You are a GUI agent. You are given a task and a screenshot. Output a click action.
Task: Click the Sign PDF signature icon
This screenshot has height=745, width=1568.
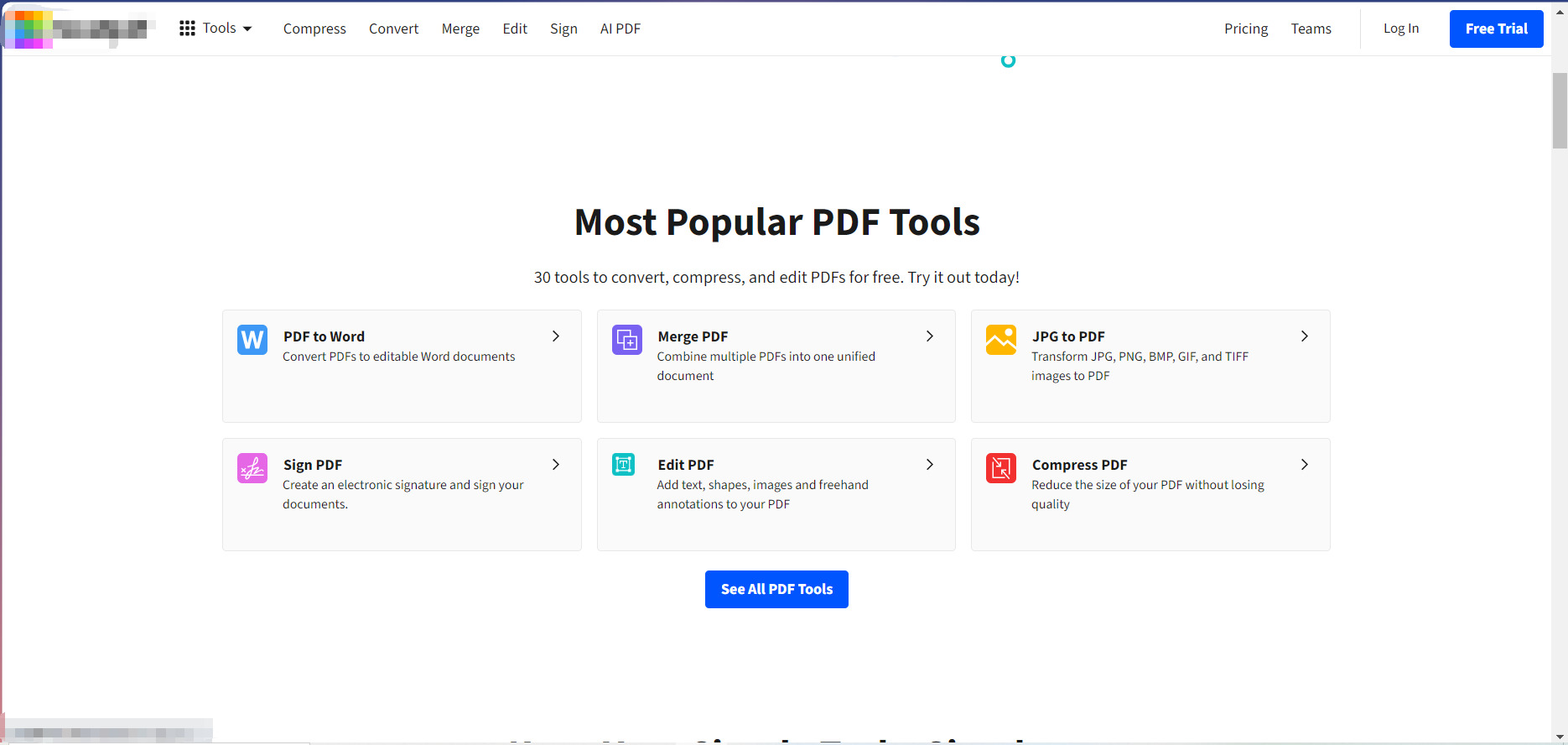tap(252, 468)
